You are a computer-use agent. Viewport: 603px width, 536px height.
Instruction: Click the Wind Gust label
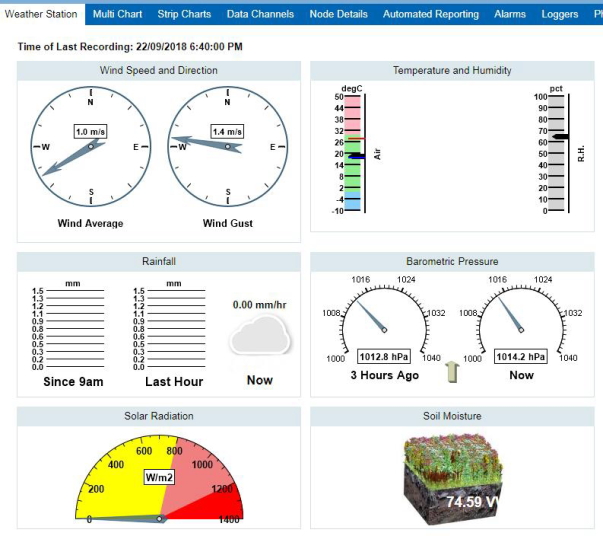228,223
